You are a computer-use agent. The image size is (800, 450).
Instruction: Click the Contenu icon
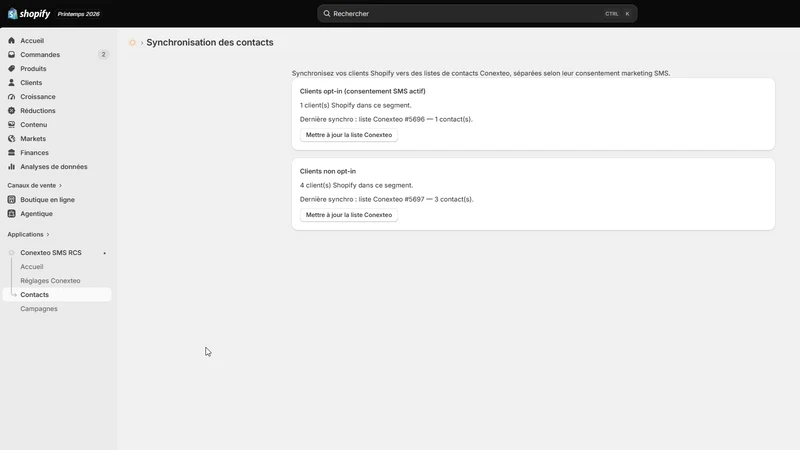point(11,124)
